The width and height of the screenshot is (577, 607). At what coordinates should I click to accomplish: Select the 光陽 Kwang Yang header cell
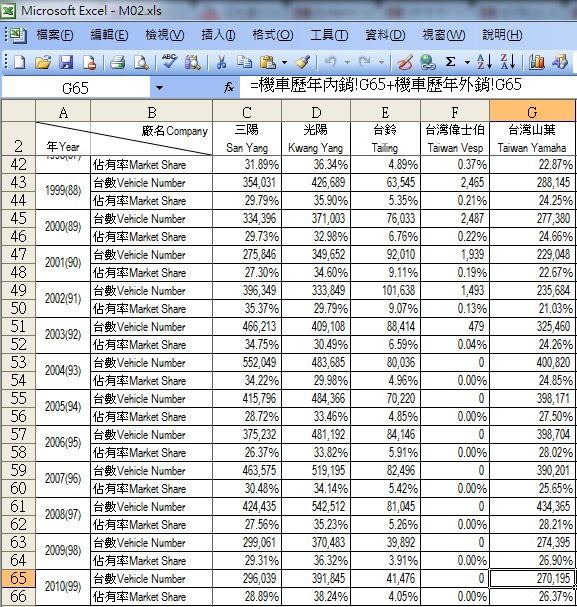click(316, 139)
